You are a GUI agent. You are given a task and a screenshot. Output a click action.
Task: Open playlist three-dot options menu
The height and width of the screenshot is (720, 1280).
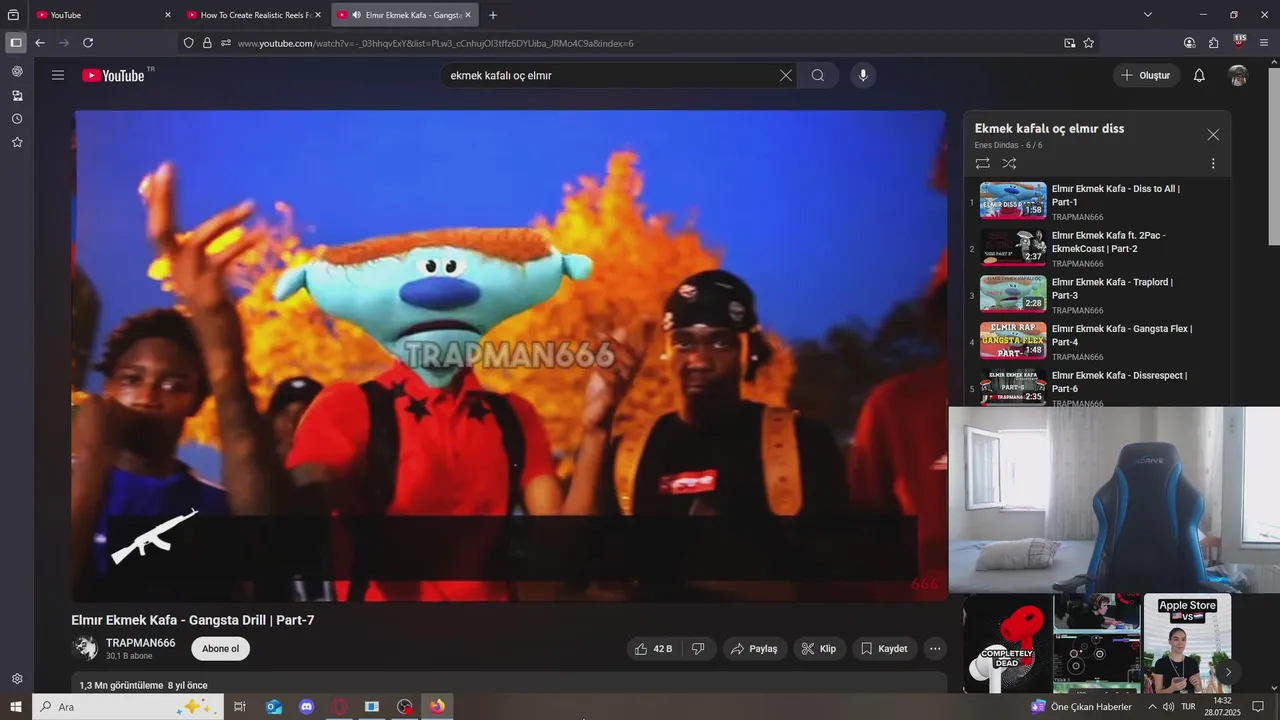[1213, 163]
